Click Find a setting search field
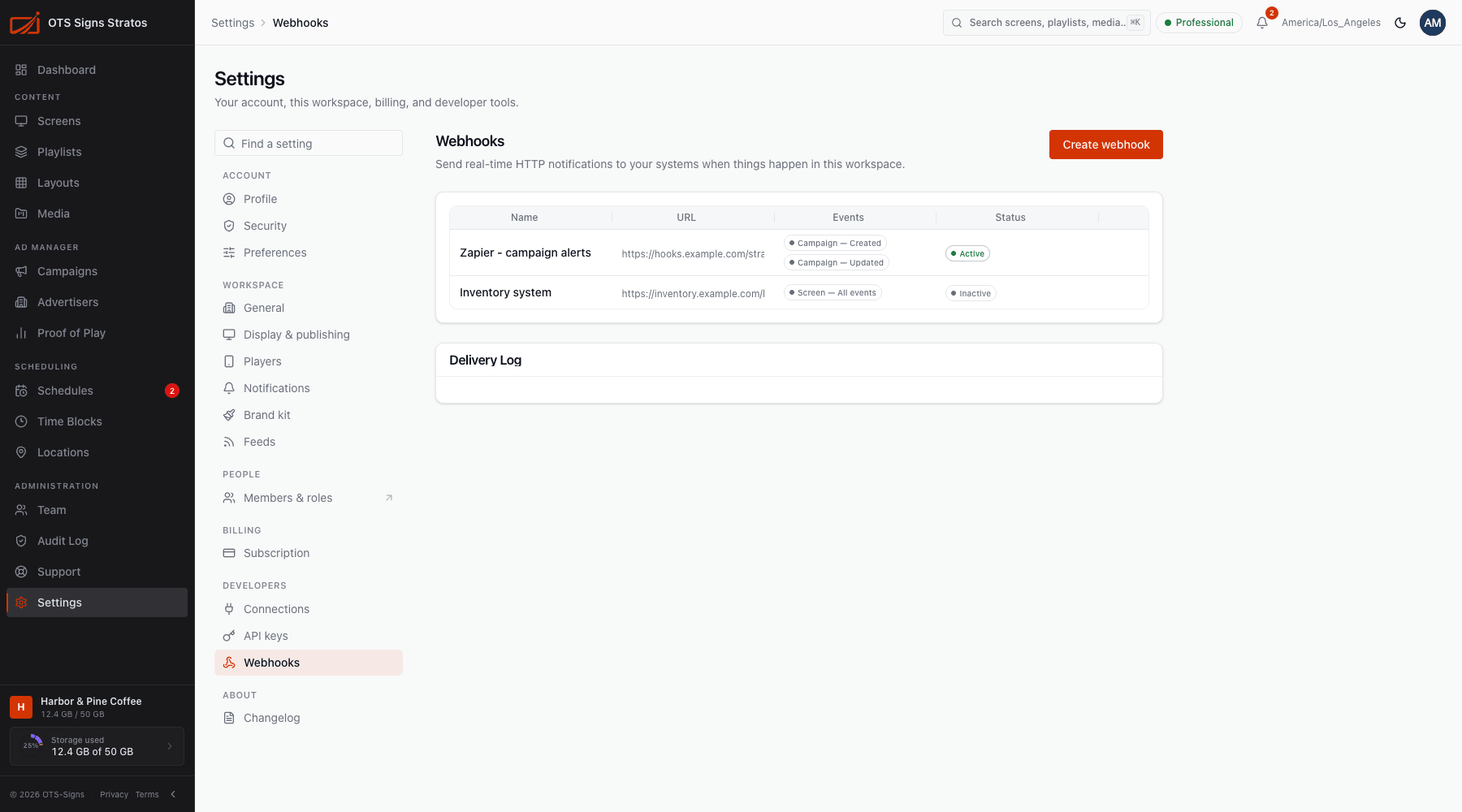Screen dimensions: 1462x812 309,143
